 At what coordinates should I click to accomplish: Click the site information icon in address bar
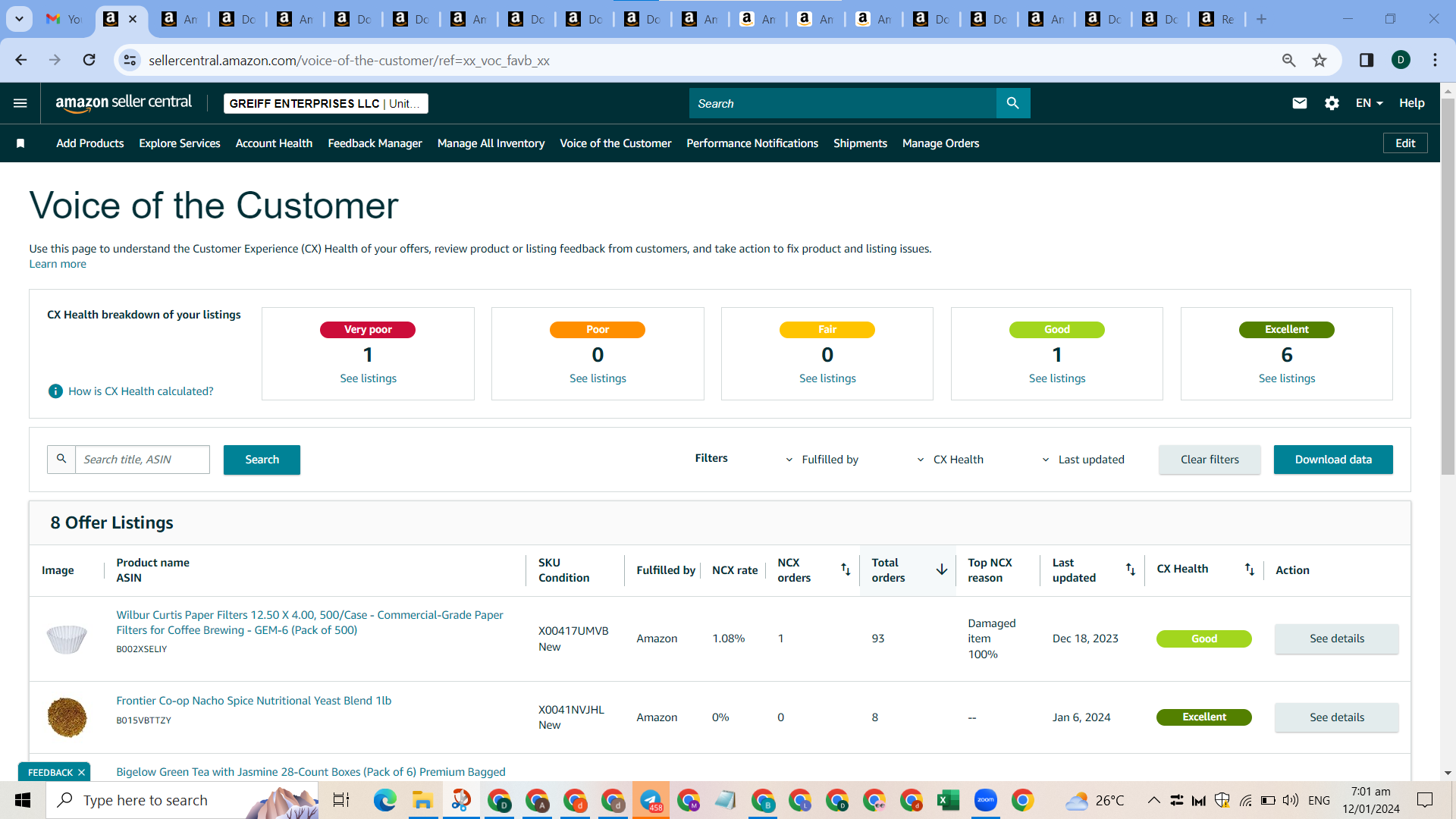point(130,60)
